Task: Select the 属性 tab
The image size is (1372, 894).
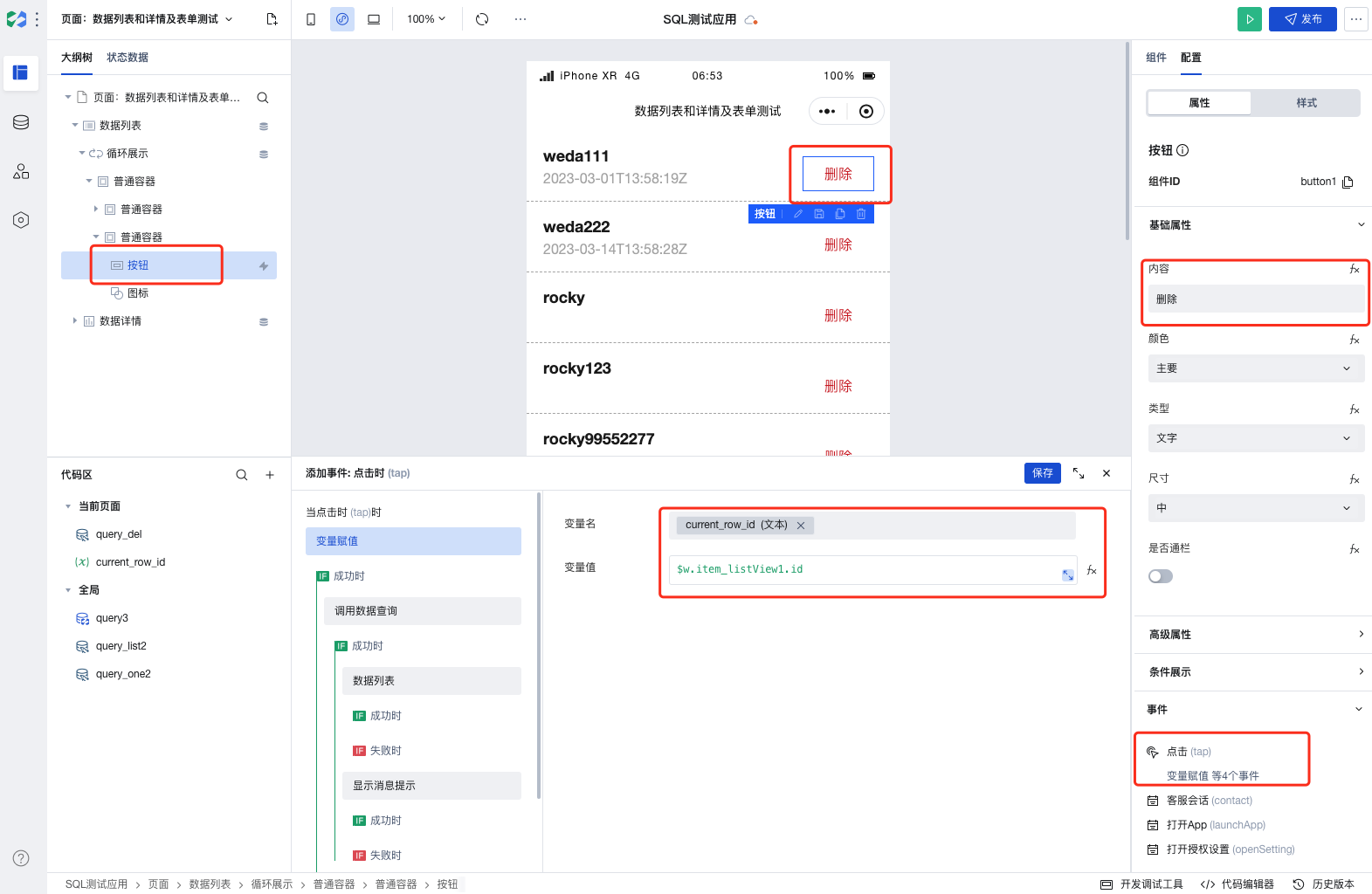Action: [1200, 103]
